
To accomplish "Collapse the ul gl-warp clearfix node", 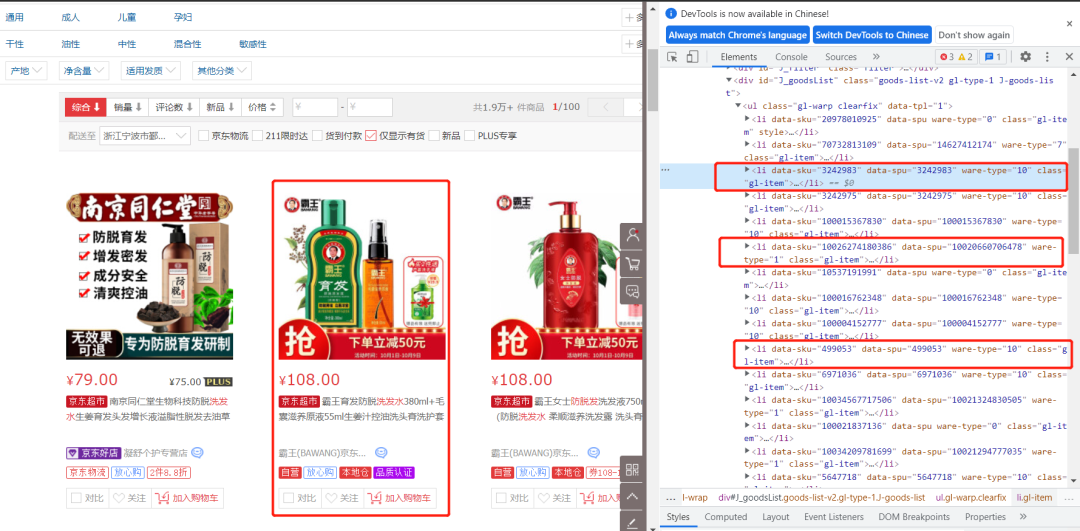I will point(739,106).
